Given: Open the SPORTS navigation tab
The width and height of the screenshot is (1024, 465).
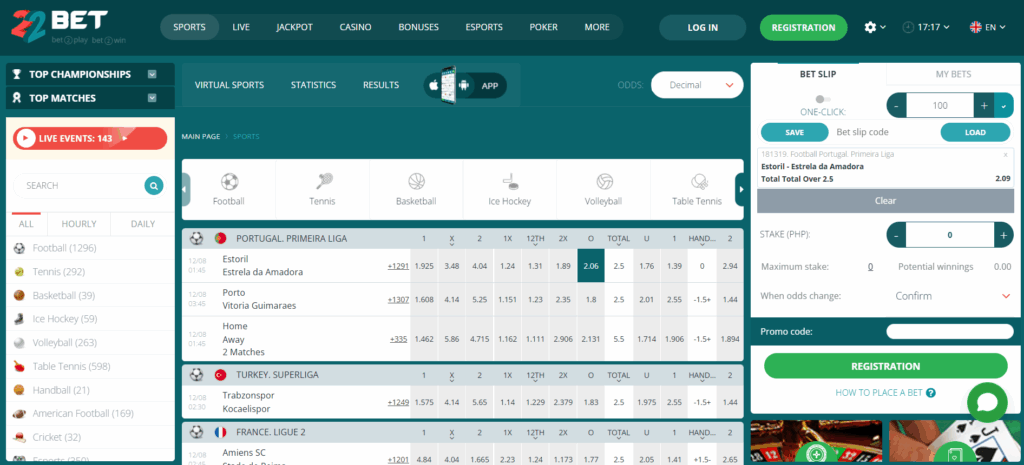Looking at the screenshot, I should tap(189, 27).
